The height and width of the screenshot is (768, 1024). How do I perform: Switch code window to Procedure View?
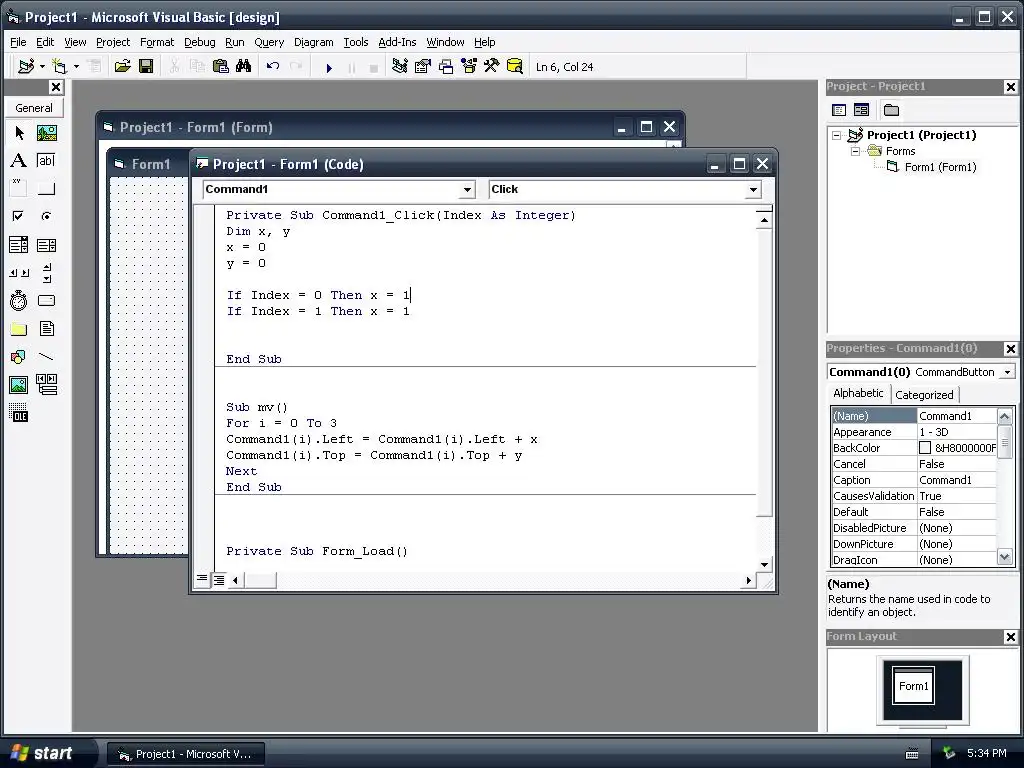pyautogui.click(x=202, y=579)
